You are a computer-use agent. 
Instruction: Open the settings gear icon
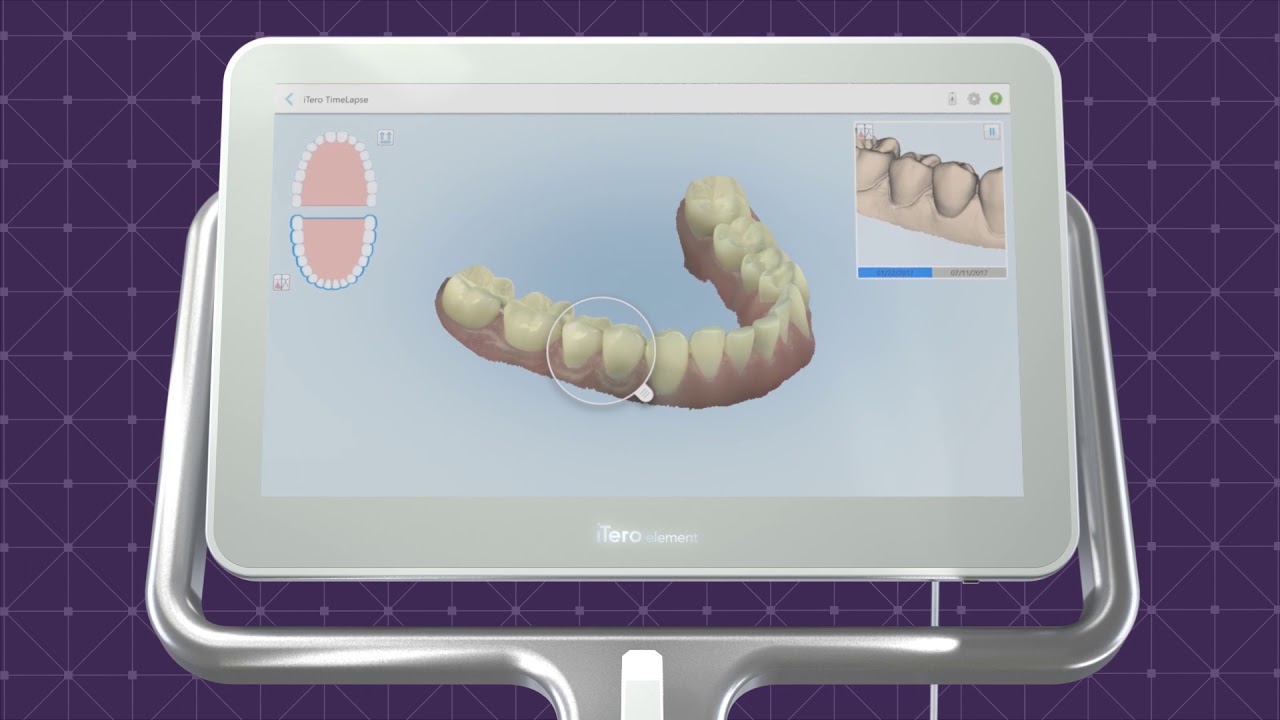(x=974, y=99)
